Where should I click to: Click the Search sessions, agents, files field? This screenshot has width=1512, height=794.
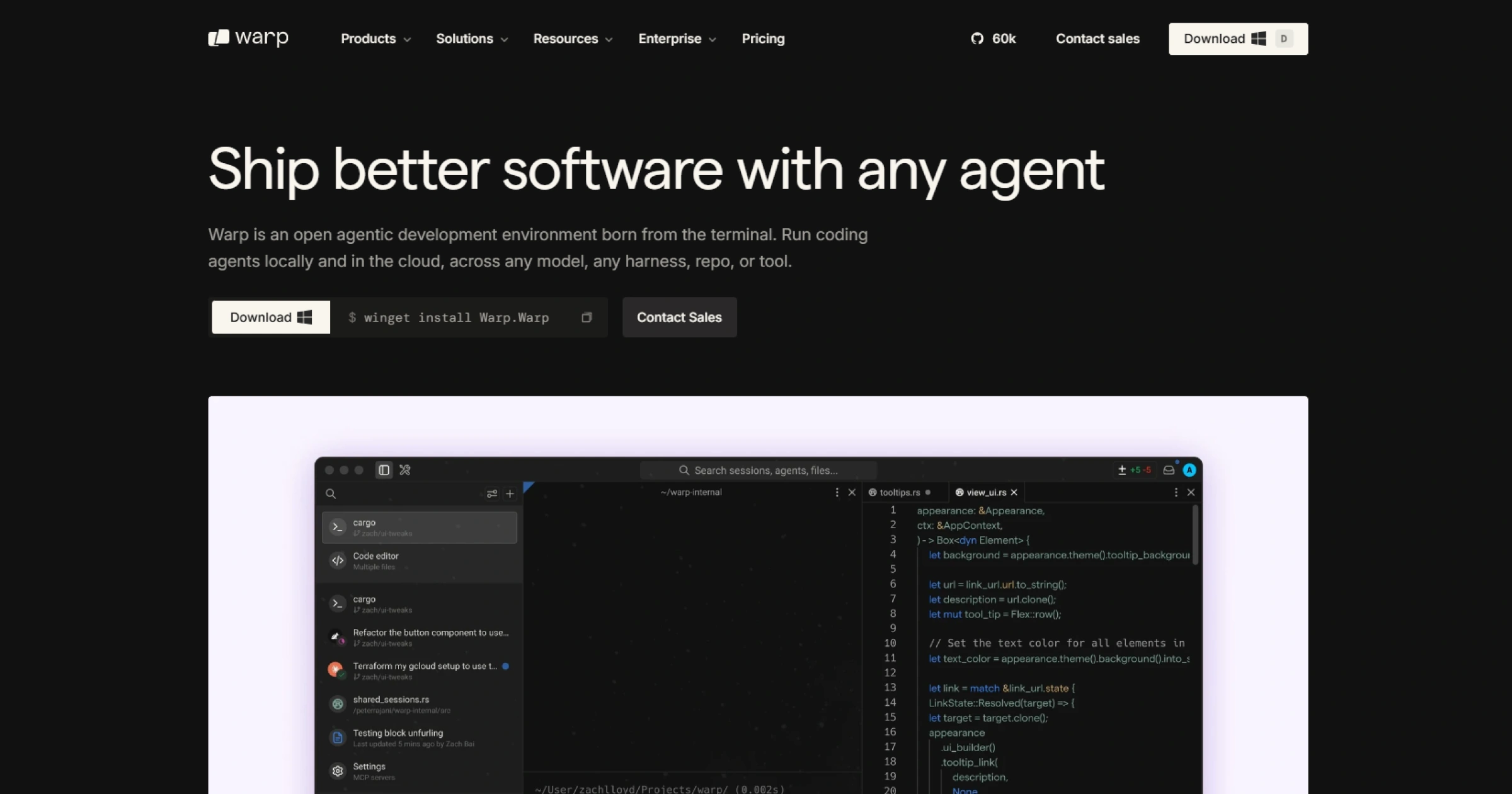[759, 470]
